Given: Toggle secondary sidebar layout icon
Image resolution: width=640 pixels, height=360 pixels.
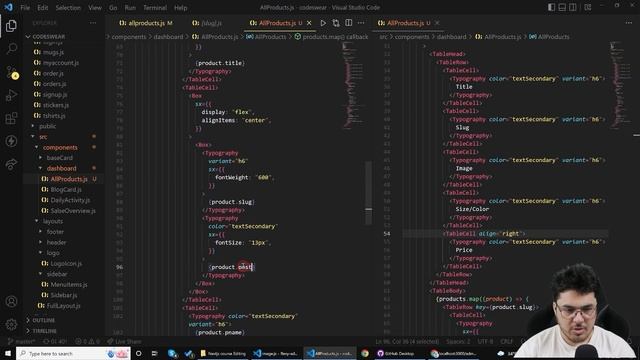Looking at the screenshot, I should pos(573,7).
